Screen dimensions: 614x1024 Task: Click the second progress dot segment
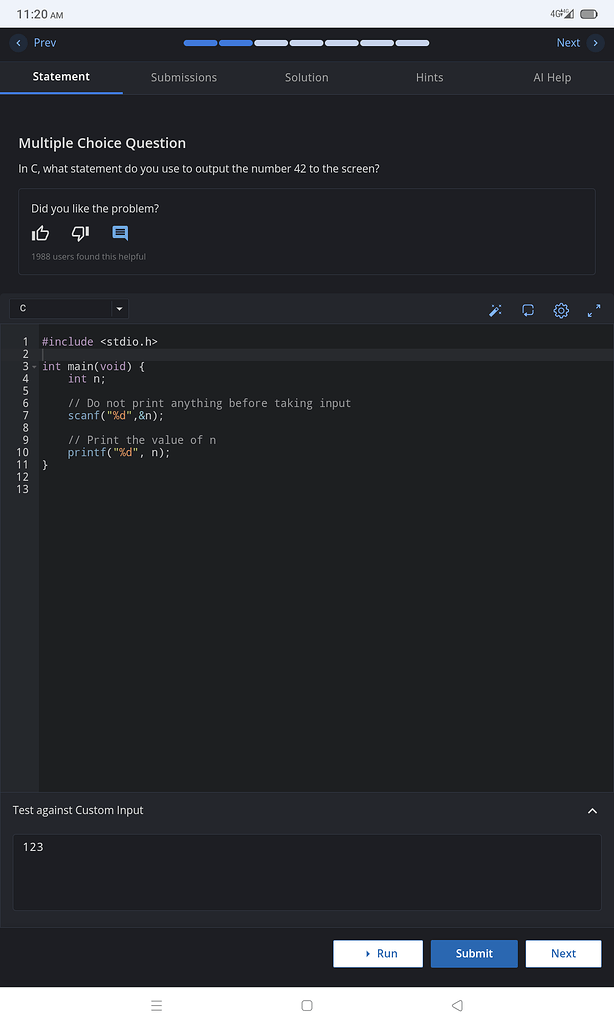[235, 43]
